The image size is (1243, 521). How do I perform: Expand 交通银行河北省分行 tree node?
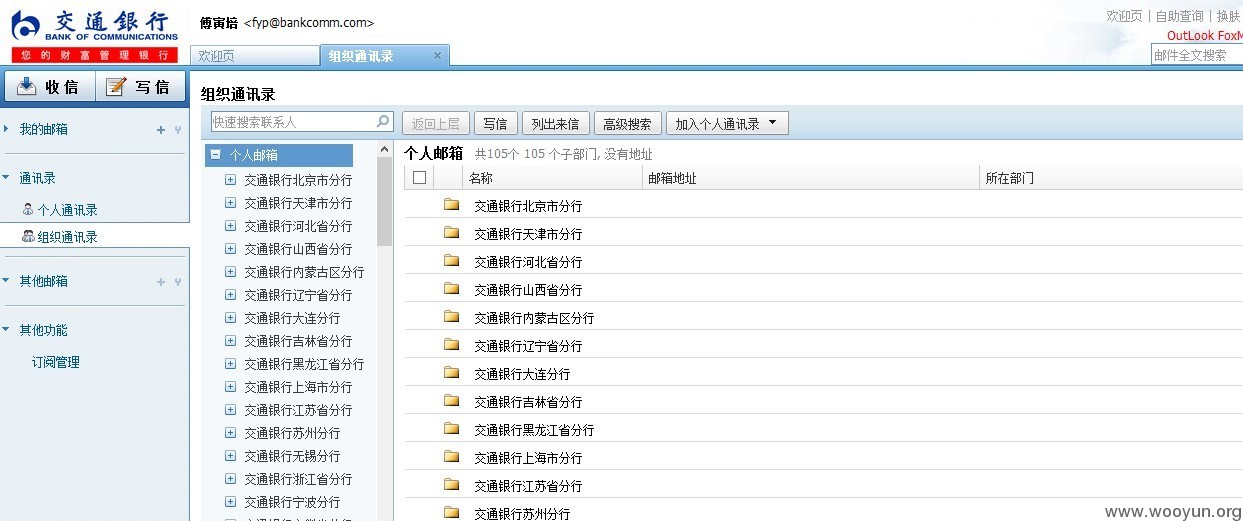coord(230,226)
